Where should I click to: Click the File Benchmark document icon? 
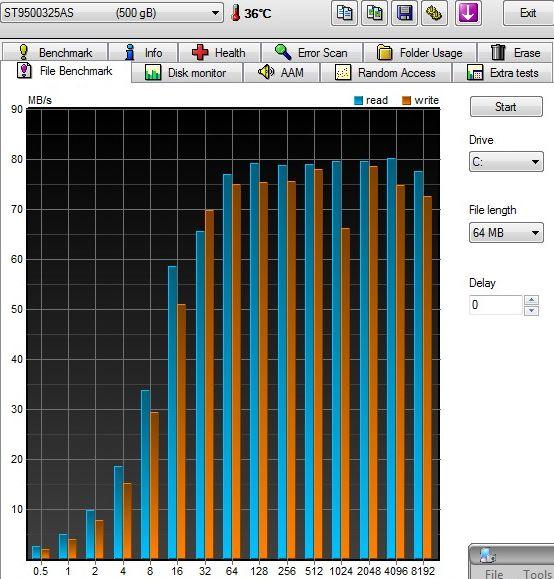point(24,70)
